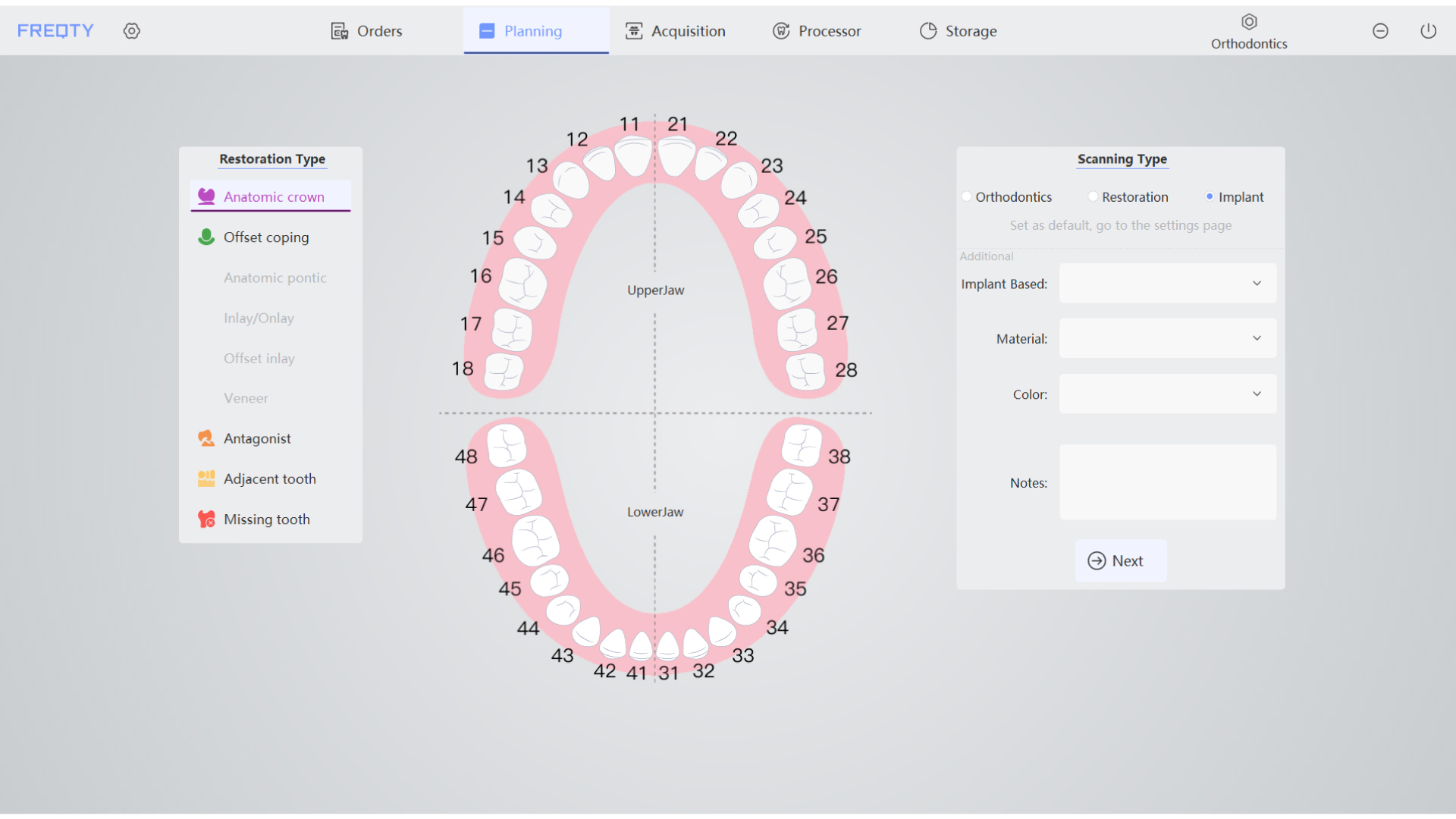This screenshot has width=1456, height=819.
Task: Select the Anatomic crown restoration type
Action: click(x=272, y=196)
